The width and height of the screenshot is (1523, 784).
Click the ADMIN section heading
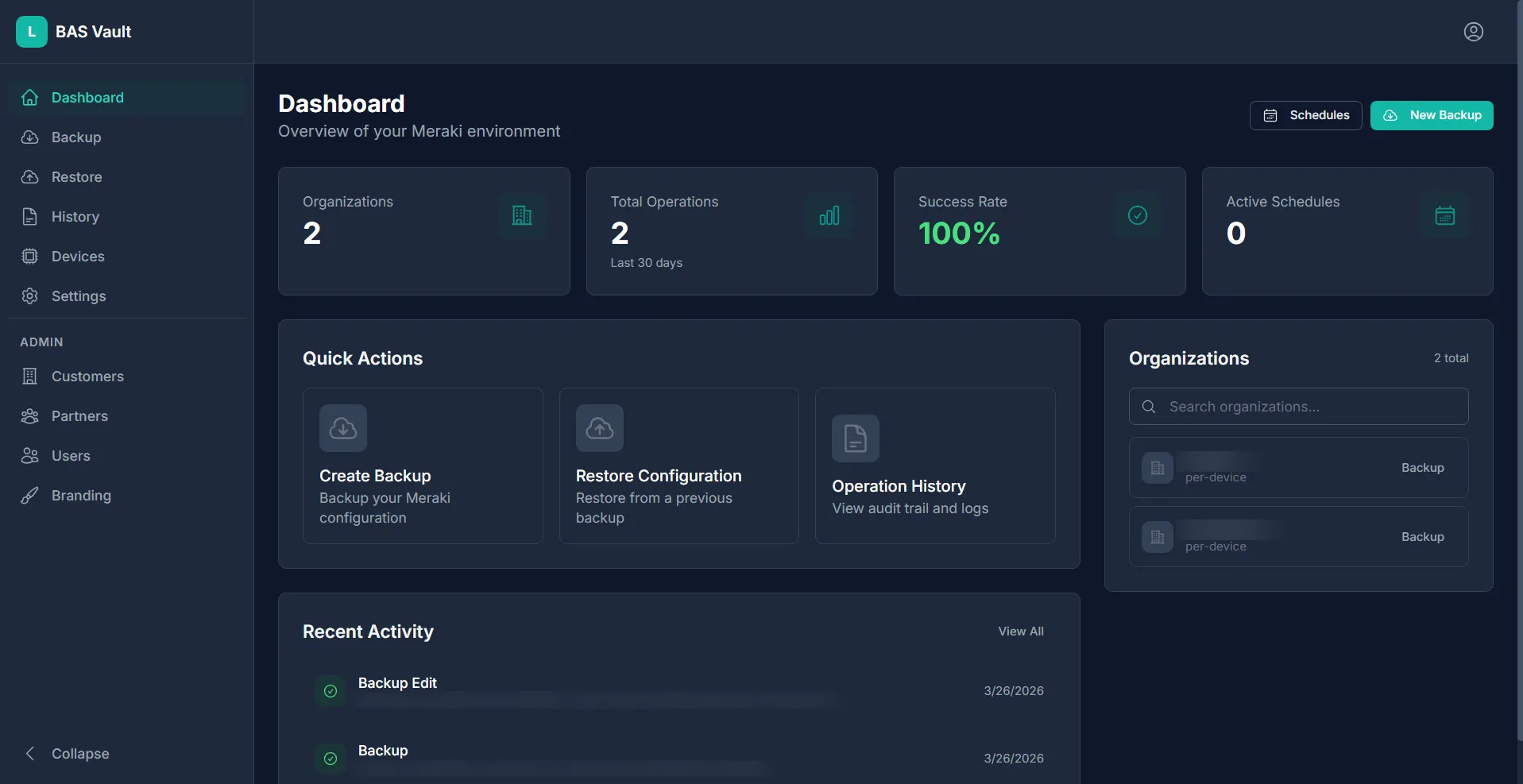(41, 342)
